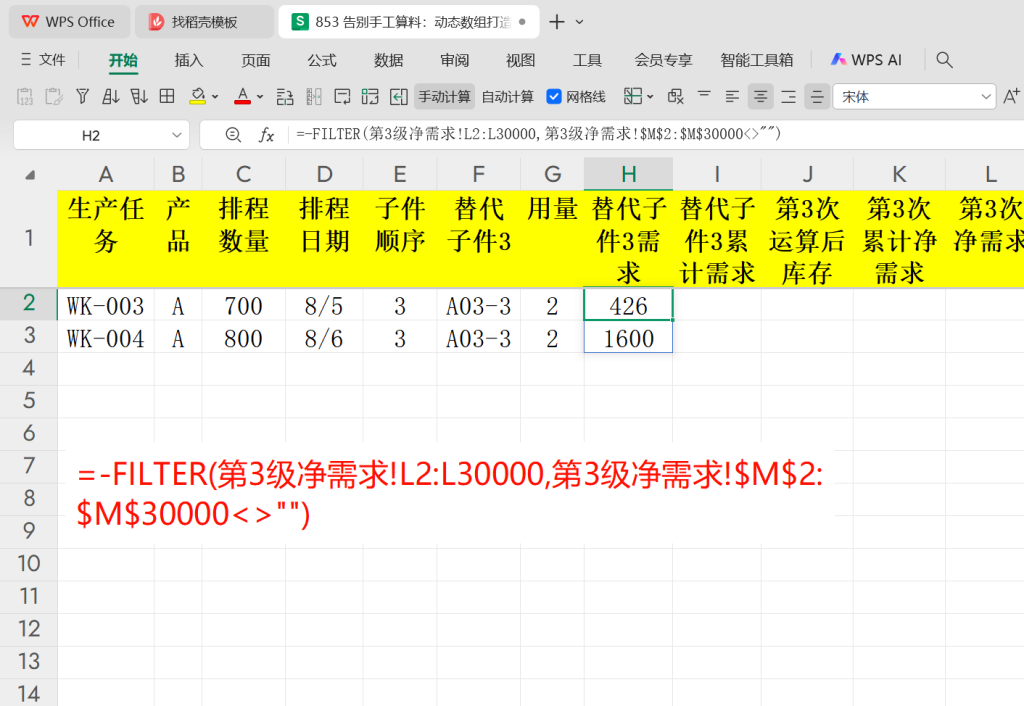Select the 公式 formulas ribbon tab
Screen dimensions: 1024x706
coord(322,60)
